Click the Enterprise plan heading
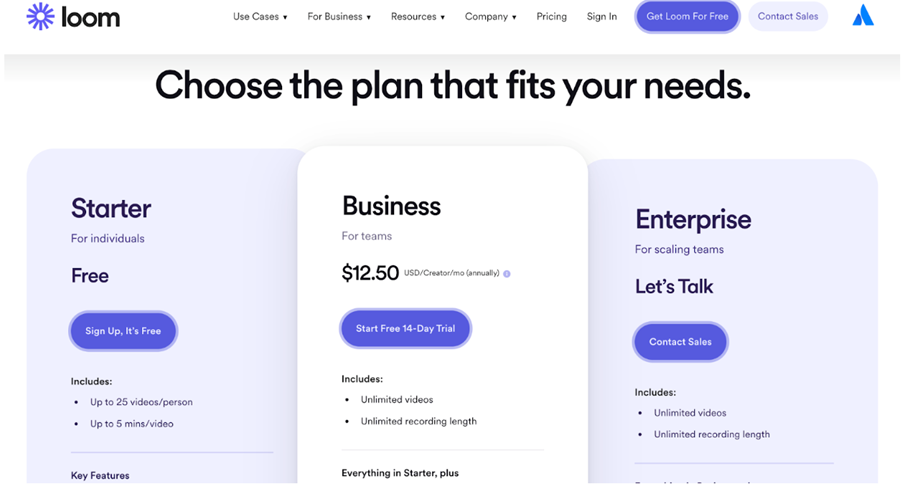 (x=693, y=220)
